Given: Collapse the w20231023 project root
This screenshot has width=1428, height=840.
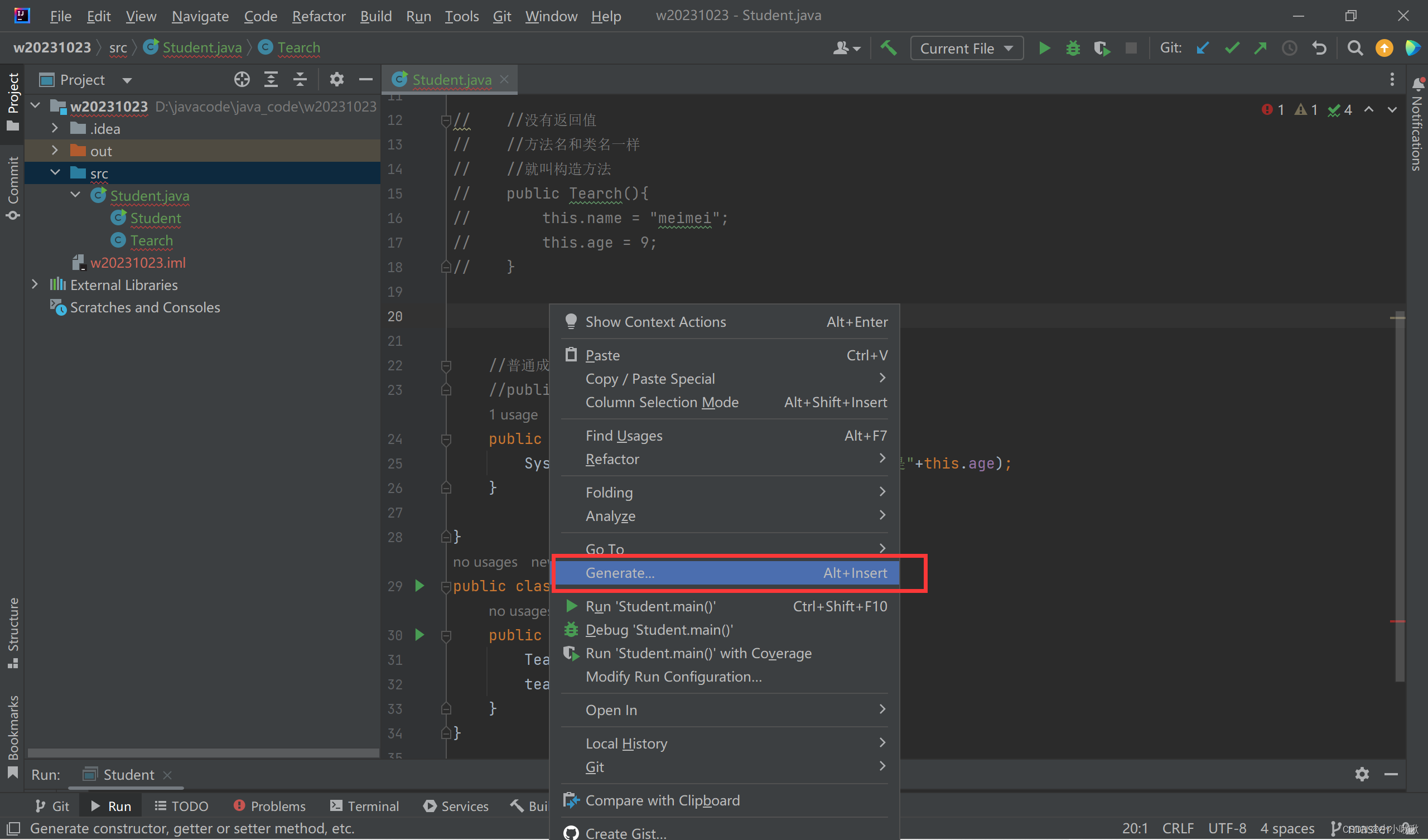Looking at the screenshot, I should [x=35, y=106].
